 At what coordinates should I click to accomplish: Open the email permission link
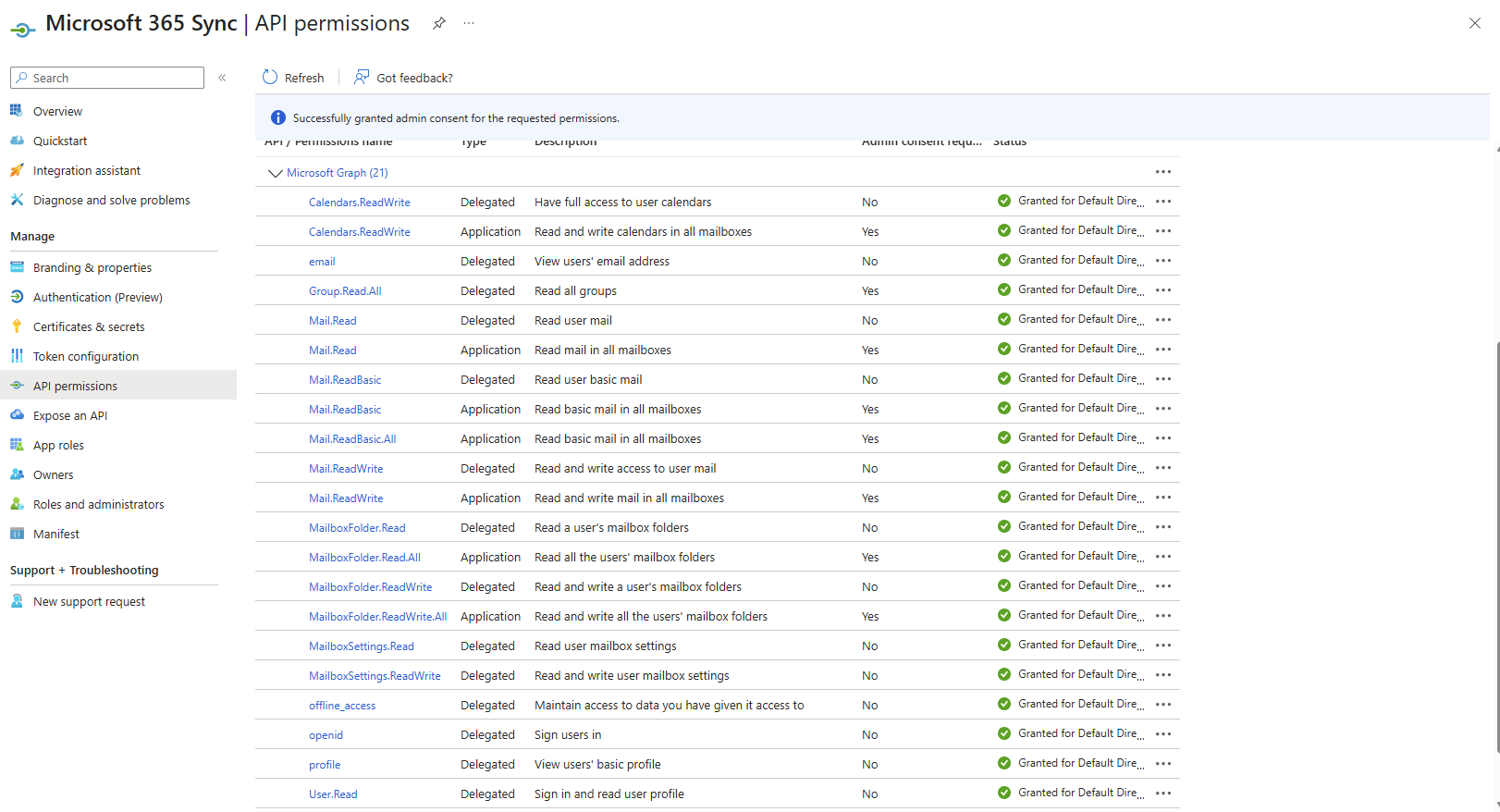coord(322,262)
